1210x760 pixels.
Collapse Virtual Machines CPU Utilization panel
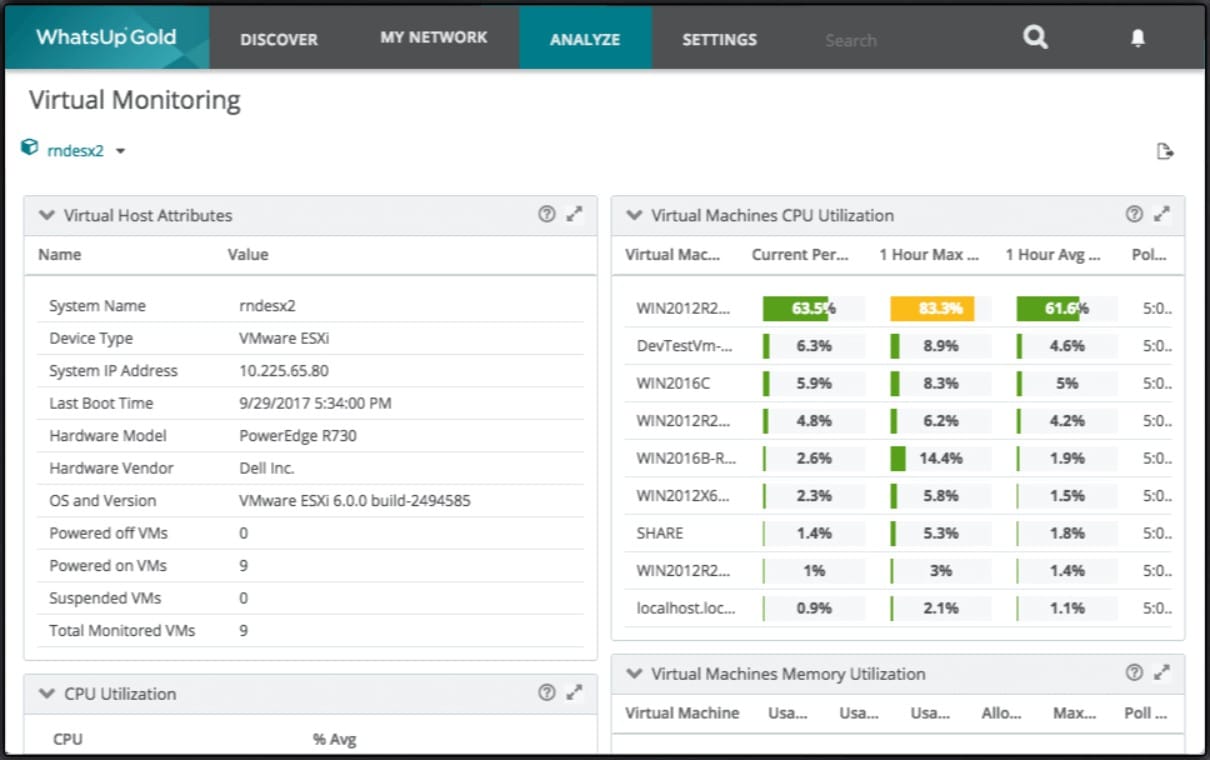[x=634, y=215]
